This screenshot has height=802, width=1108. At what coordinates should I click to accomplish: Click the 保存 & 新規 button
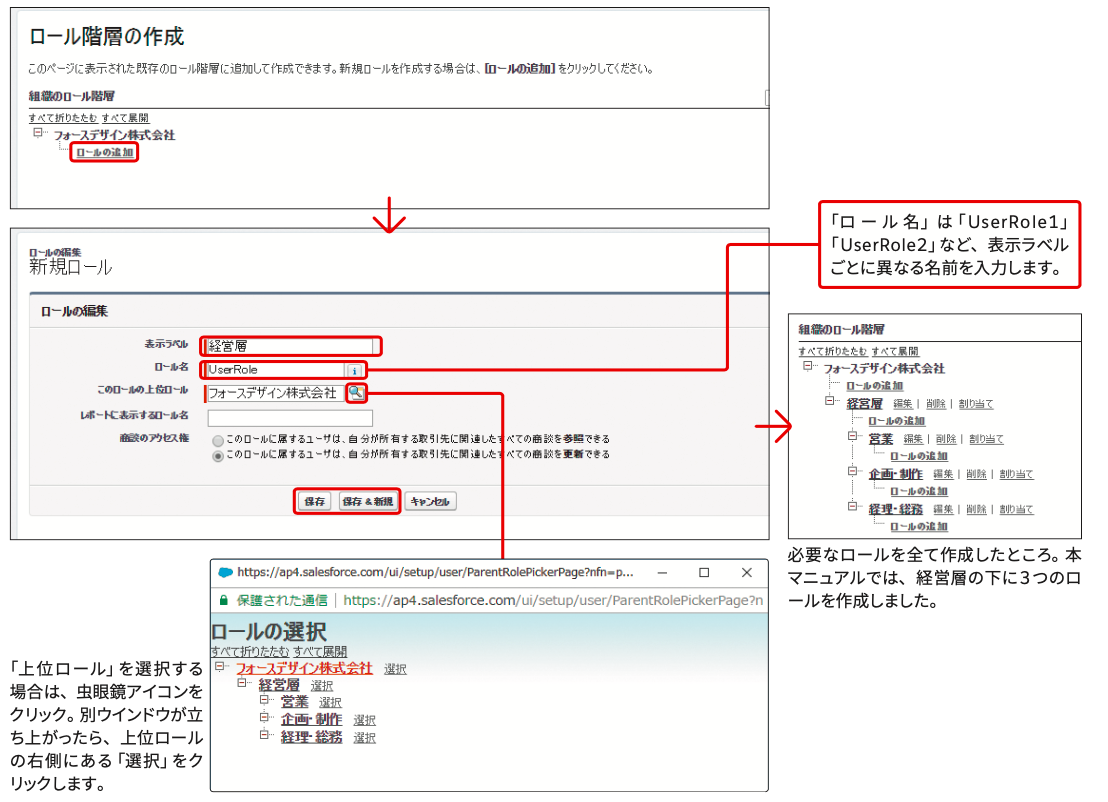367,502
